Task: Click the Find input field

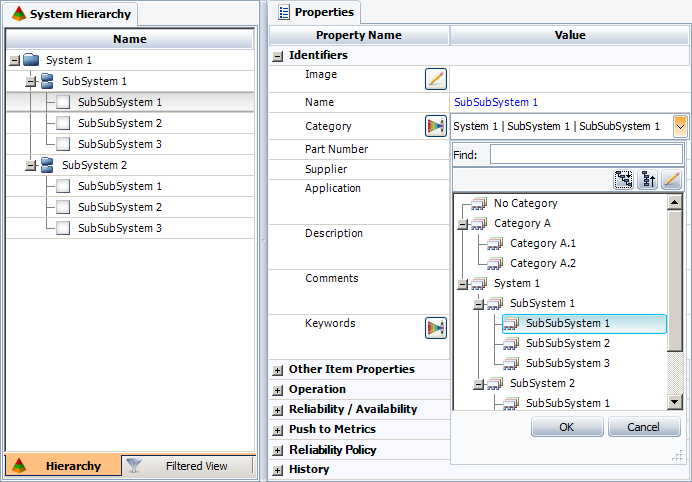Action: pyautogui.click(x=586, y=155)
